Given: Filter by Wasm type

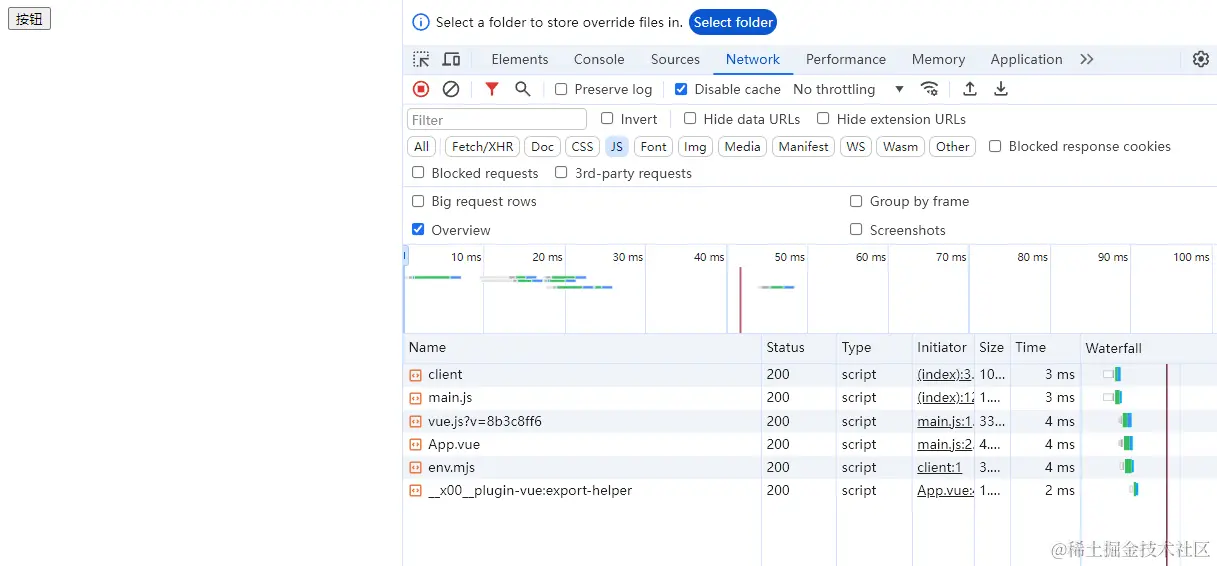Looking at the screenshot, I should click(900, 146).
